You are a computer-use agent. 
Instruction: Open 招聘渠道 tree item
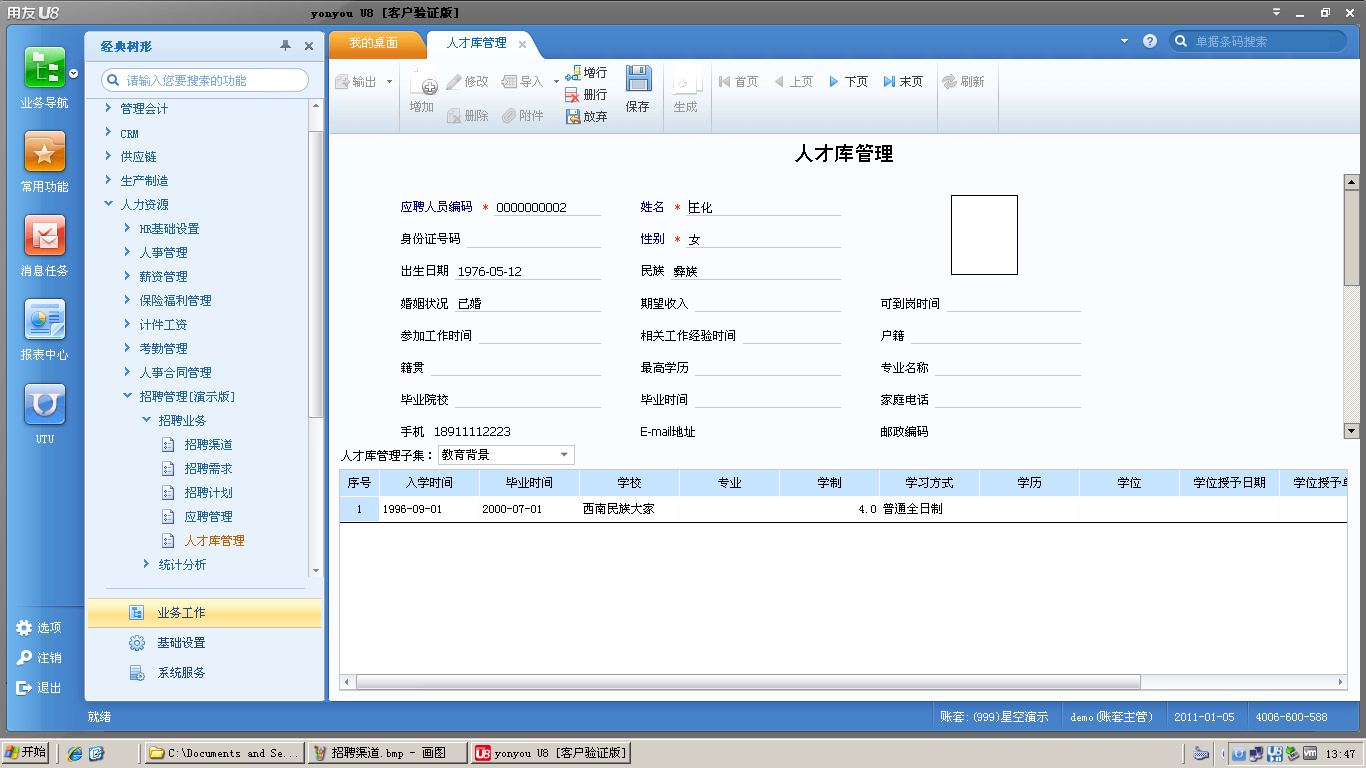click(x=208, y=444)
